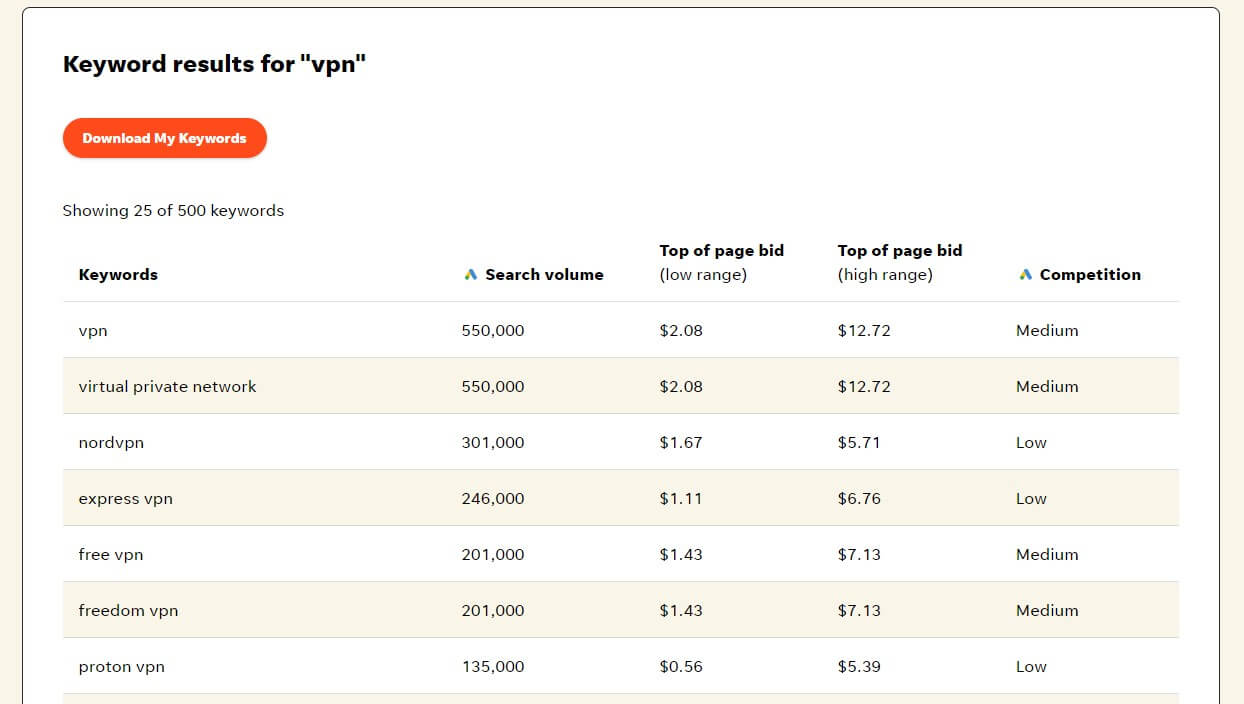The width and height of the screenshot is (1244, 704).
Task: Click the $1.67 low bid for nordvpn
Action: coord(681,443)
